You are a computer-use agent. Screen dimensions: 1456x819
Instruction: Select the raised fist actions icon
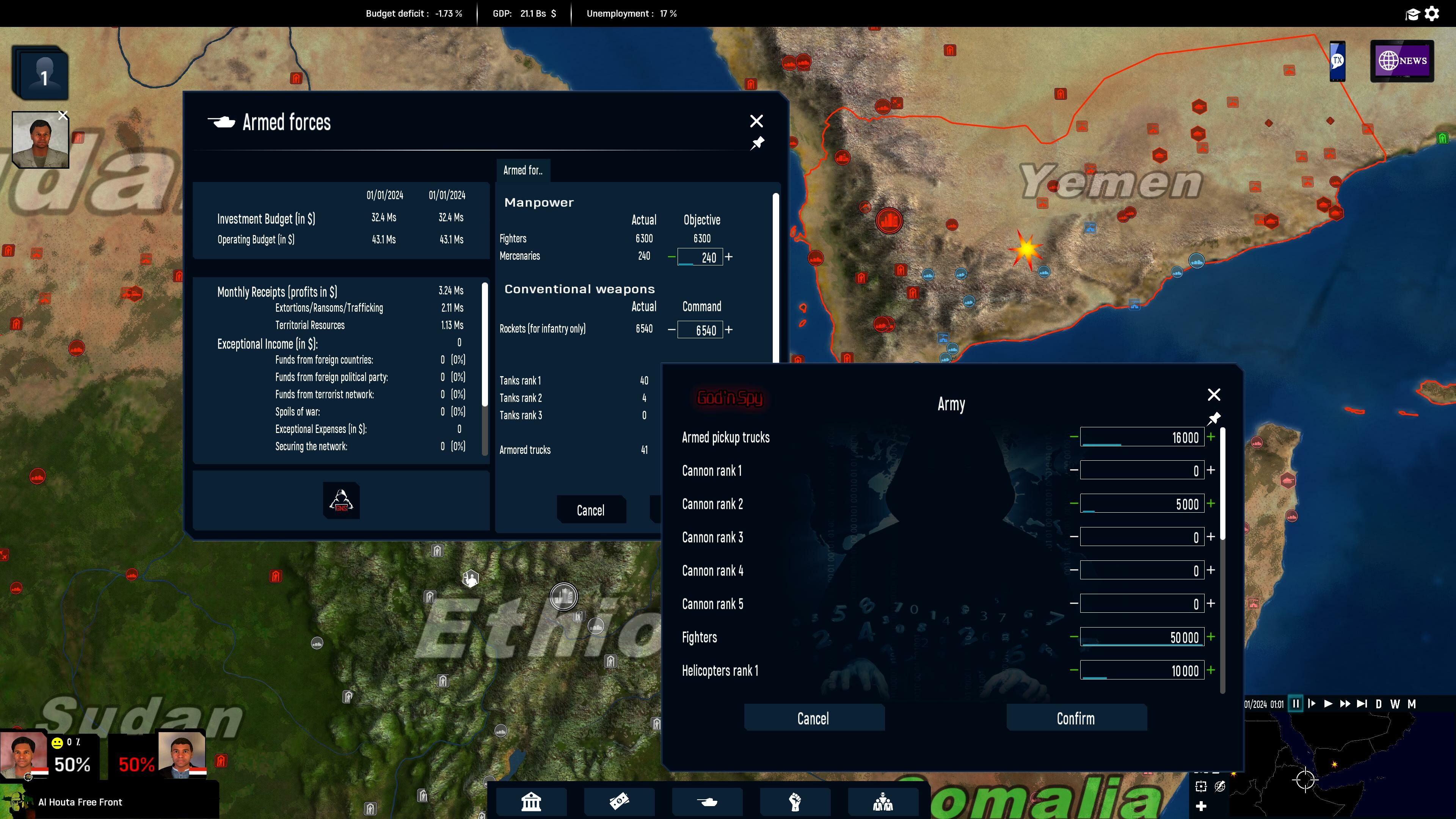pyautogui.click(x=795, y=801)
